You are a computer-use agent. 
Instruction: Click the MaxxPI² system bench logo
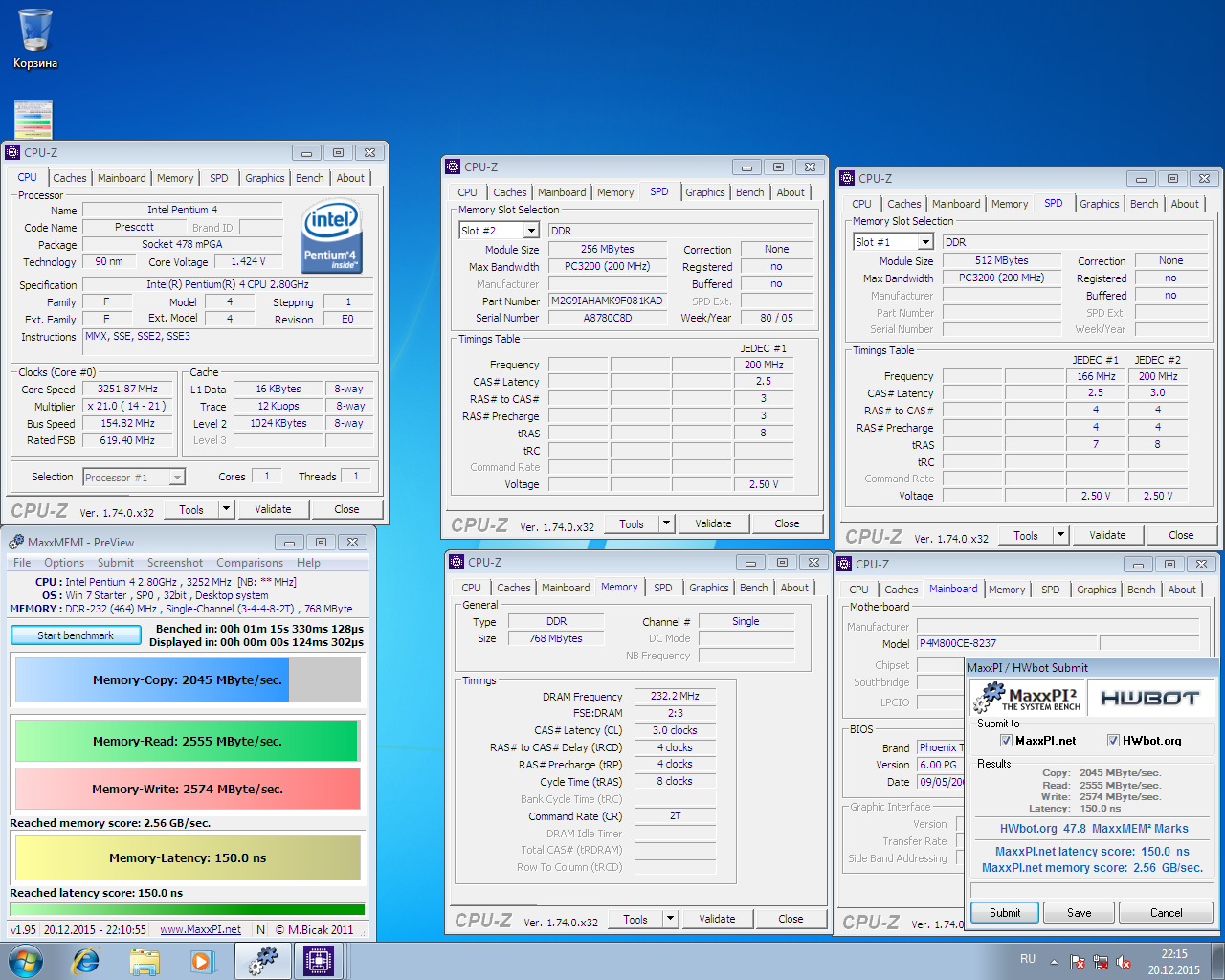[1028, 698]
